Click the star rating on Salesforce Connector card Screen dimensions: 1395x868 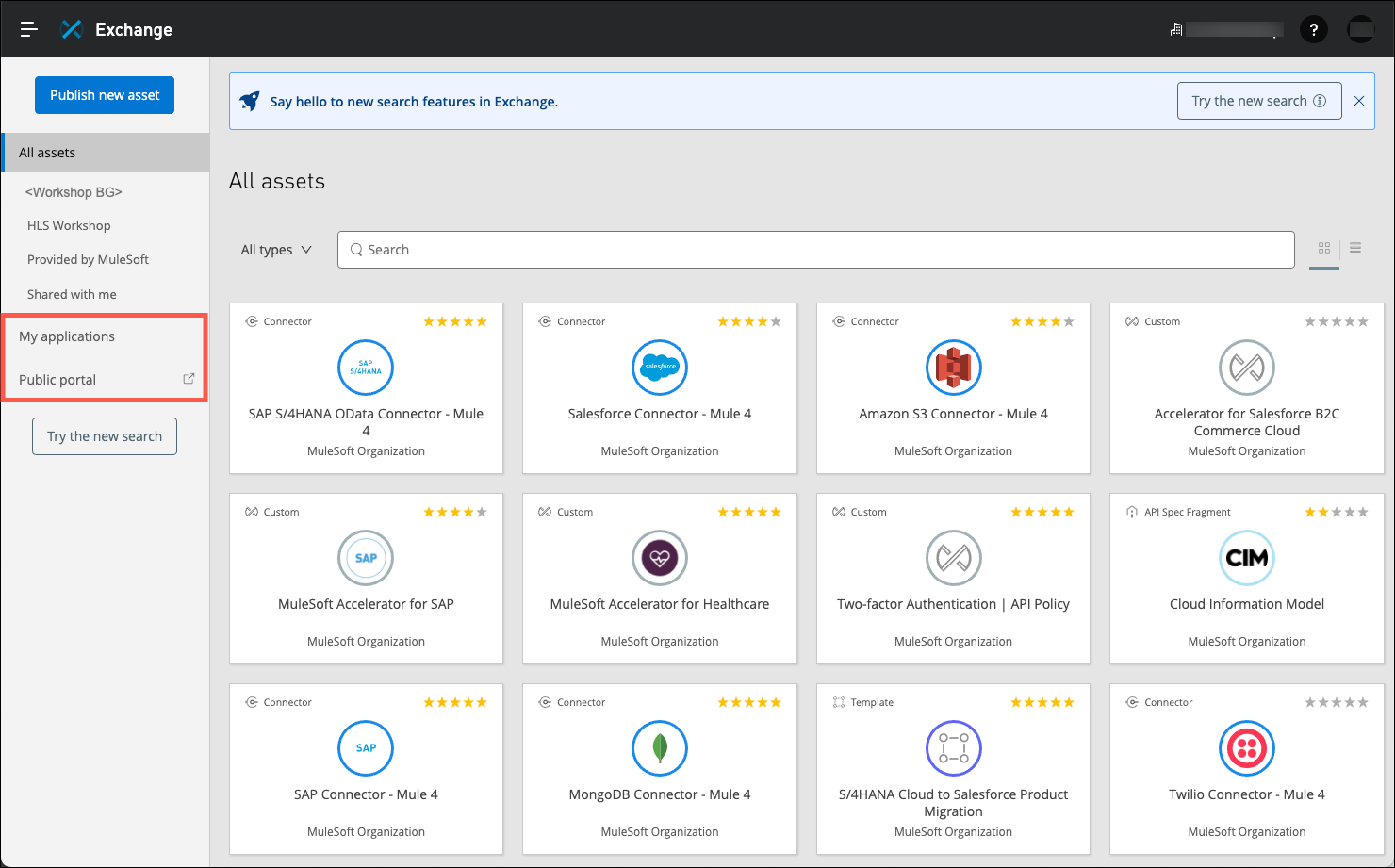(749, 321)
